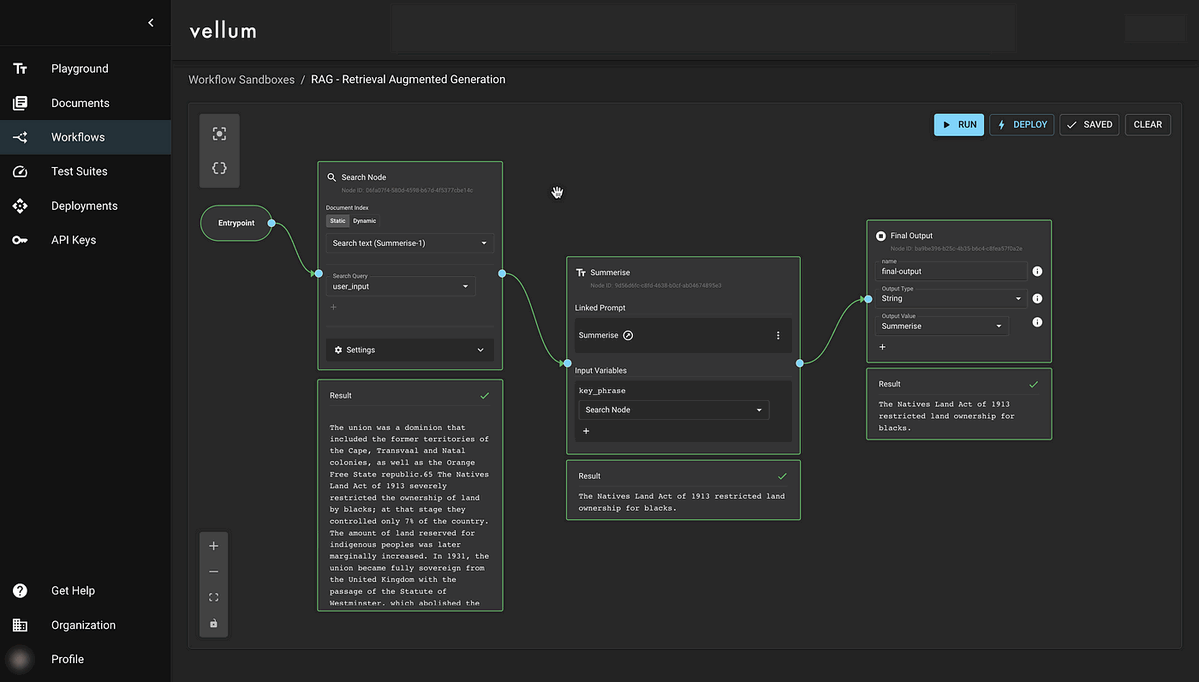
Task: Click the Test Suites gauge icon
Action: coord(20,172)
